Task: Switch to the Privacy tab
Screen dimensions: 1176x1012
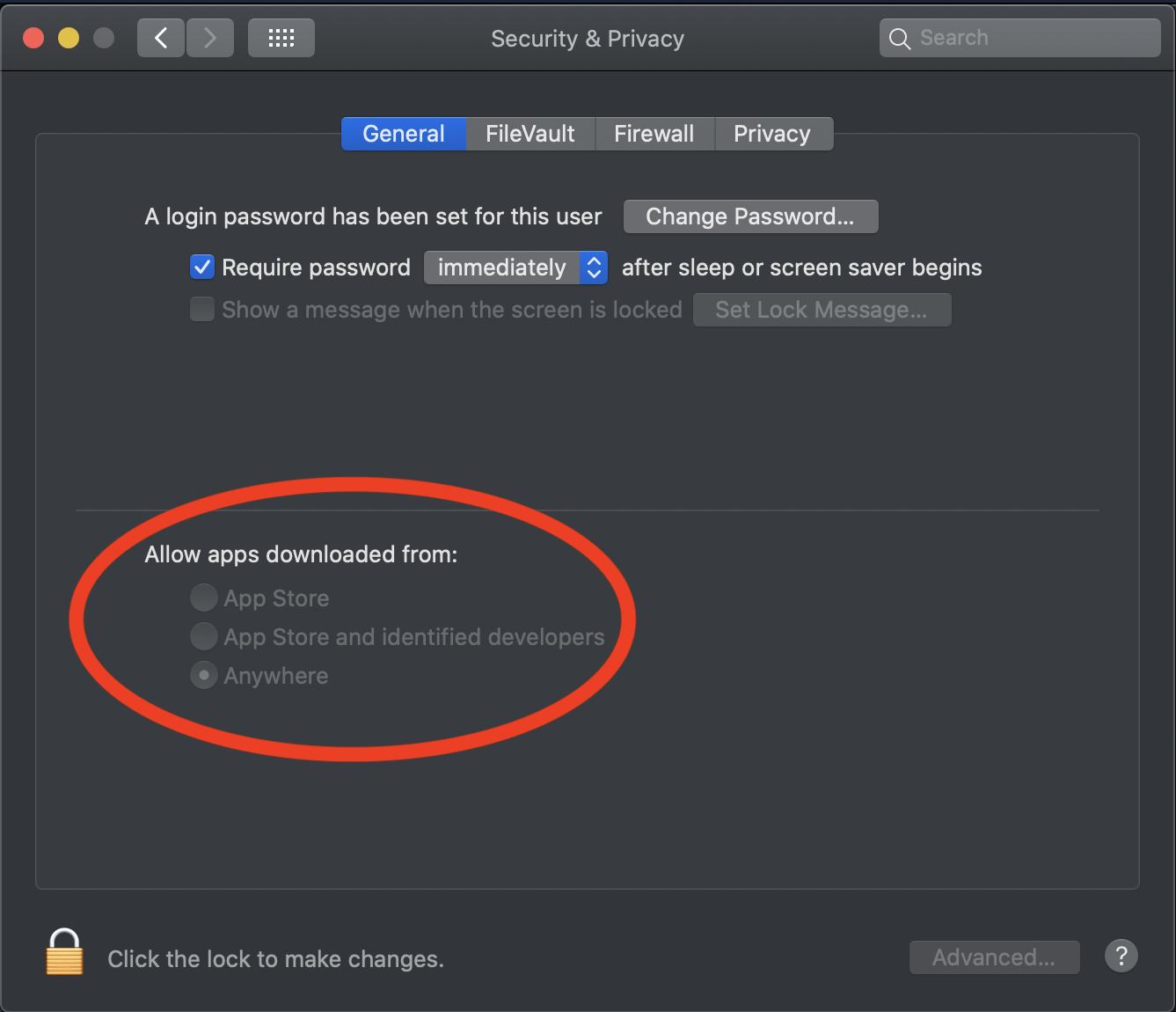Action: [771, 134]
